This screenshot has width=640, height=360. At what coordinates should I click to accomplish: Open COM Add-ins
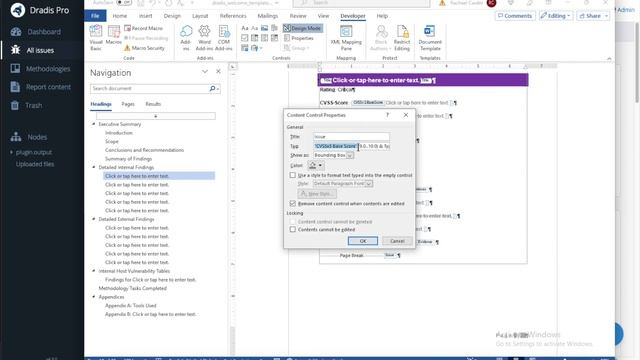click(x=224, y=38)
